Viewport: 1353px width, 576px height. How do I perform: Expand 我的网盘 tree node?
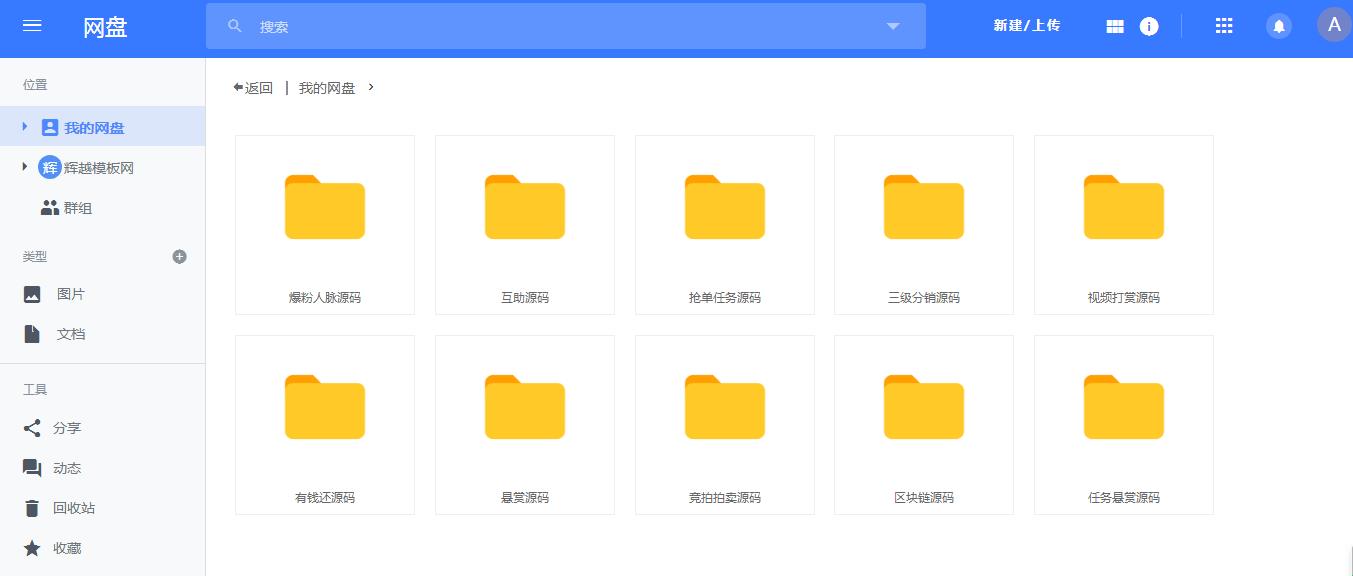tap(25, 127)
